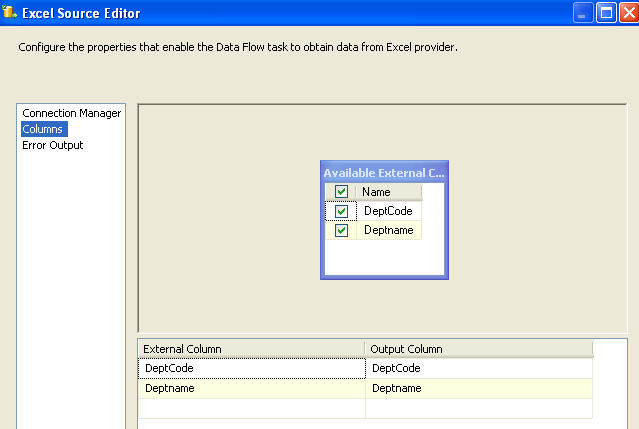Select the Deptname External Column cell
This screenshot has height=429, width=639.
click(252, 388)
